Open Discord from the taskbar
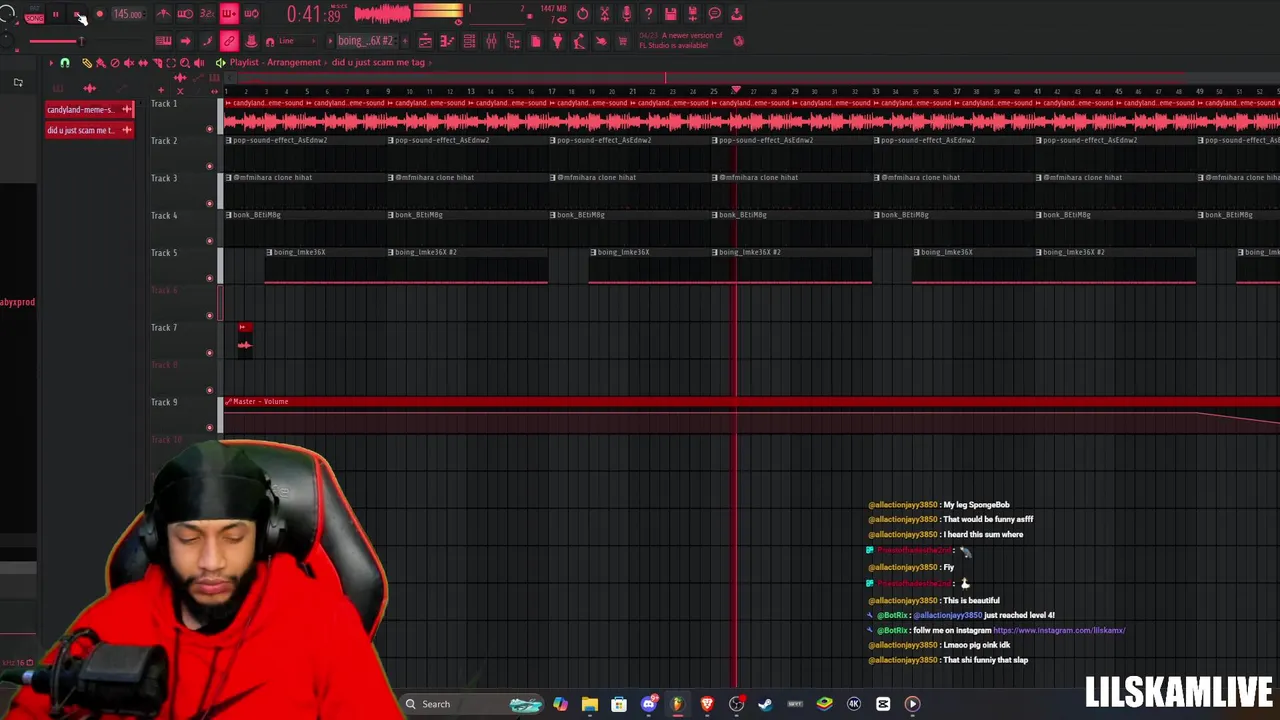This screenshot has width=1280, height=720. 648,704
